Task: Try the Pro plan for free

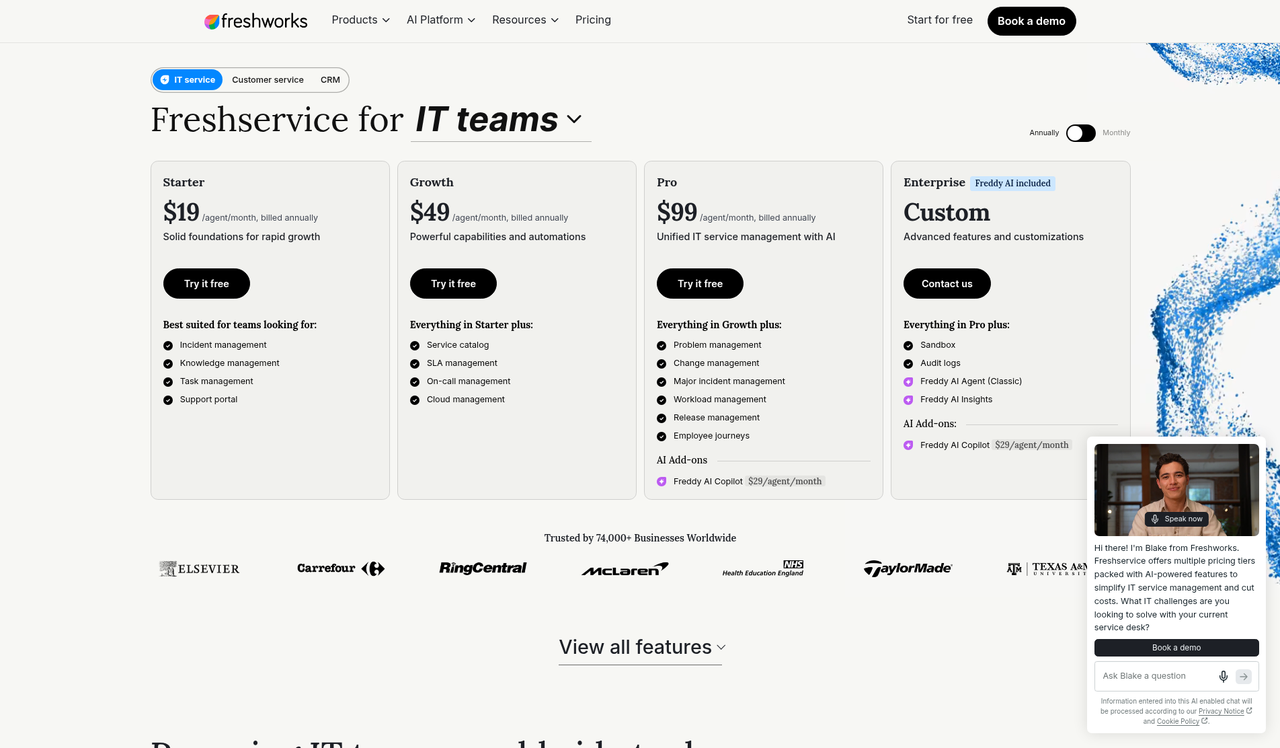Action: click(700, 284)
